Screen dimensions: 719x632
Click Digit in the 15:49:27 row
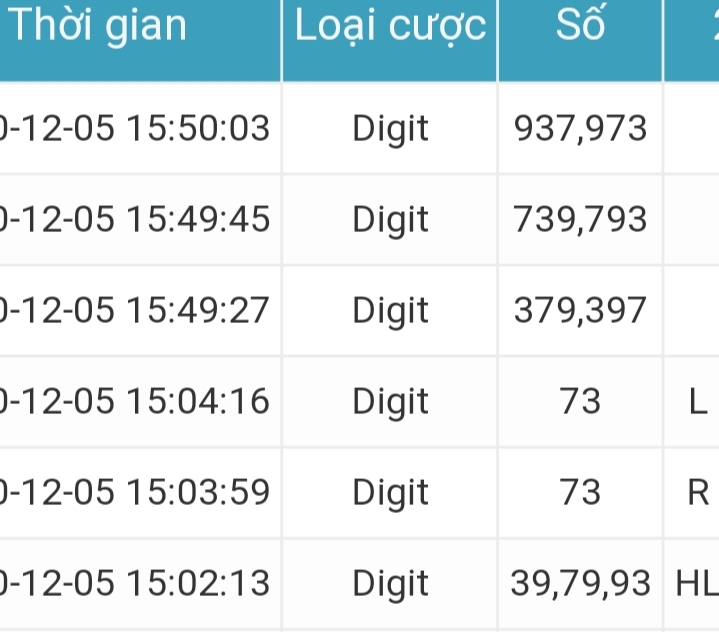[x=390, y=311]
